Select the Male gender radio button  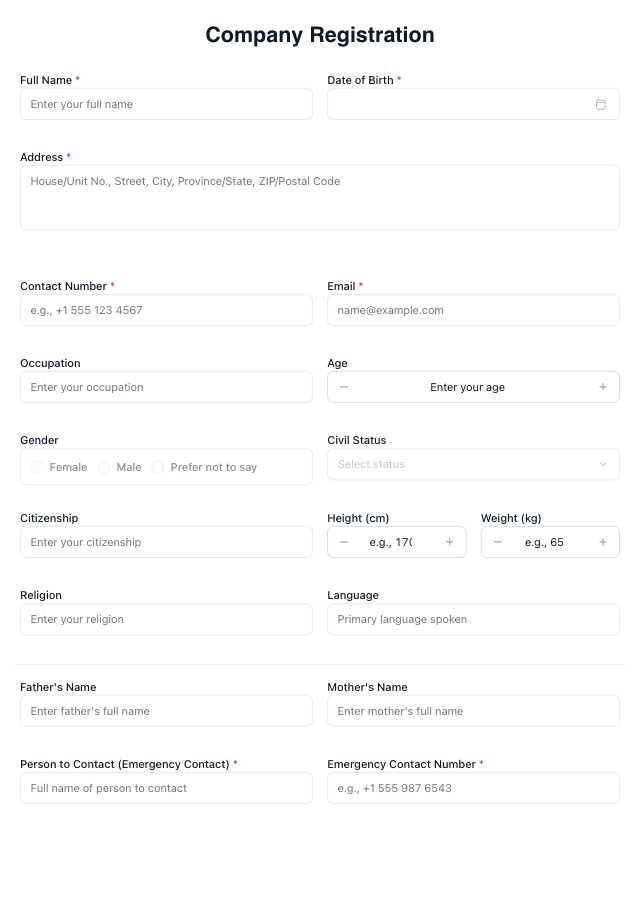click(104, 467)
